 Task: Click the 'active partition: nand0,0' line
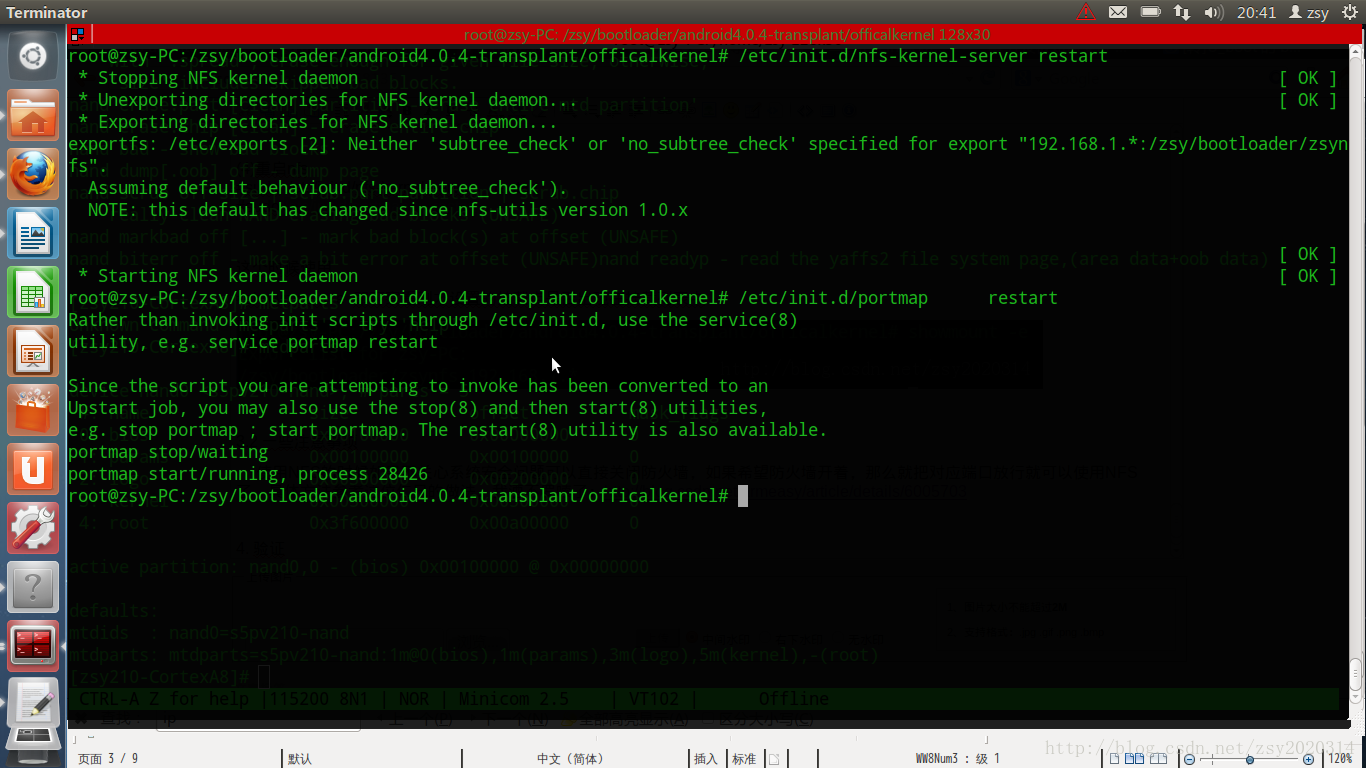click(x=358, y=567)
